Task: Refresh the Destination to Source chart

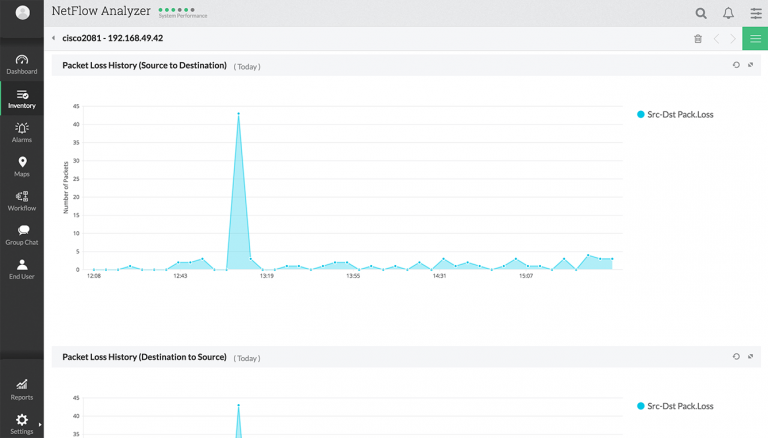Action: (x=736, y=356)
